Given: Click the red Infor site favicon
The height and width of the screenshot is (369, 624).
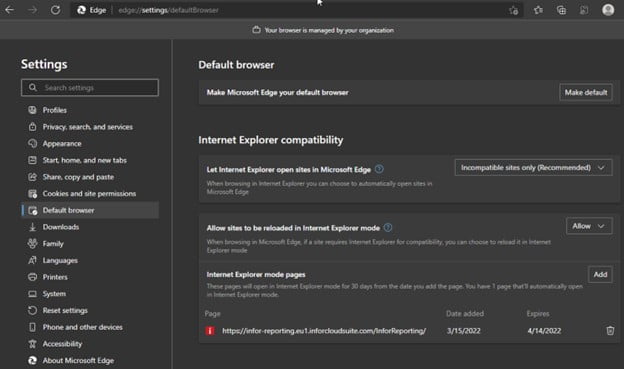Looking at the screenshot, I should click(x=210, y=330).
